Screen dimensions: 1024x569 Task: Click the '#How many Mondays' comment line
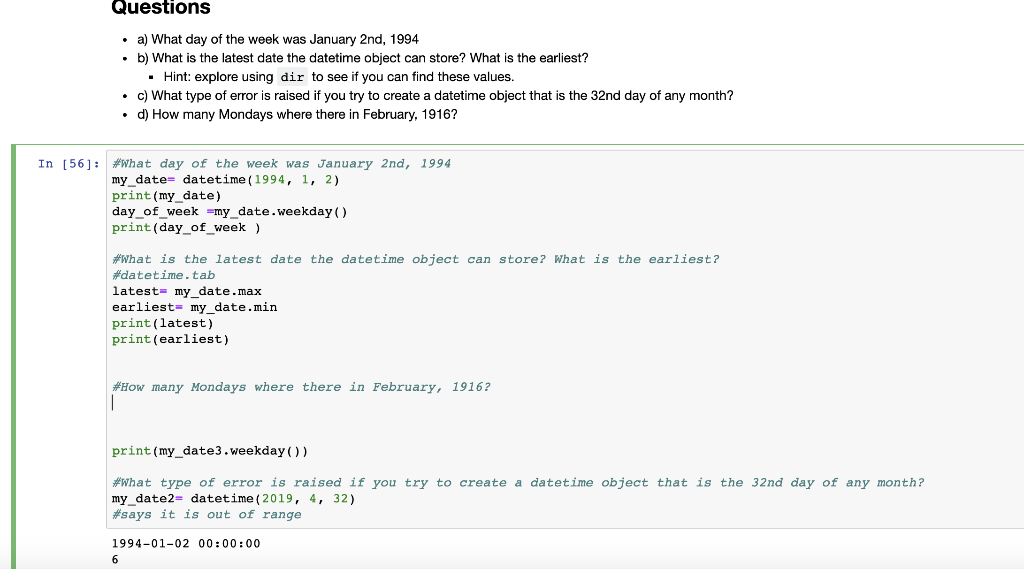301,387
